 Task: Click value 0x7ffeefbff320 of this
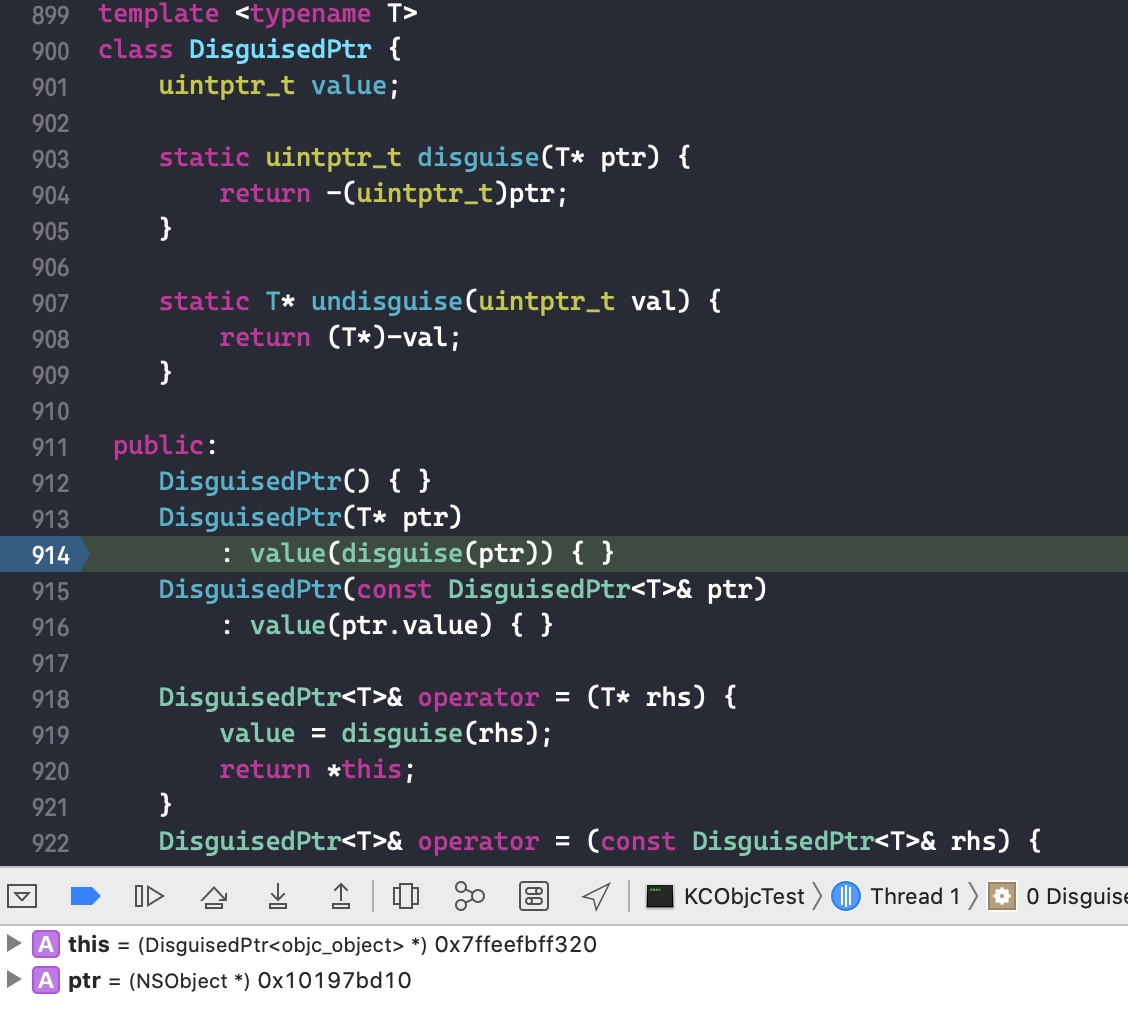point(516,943)
